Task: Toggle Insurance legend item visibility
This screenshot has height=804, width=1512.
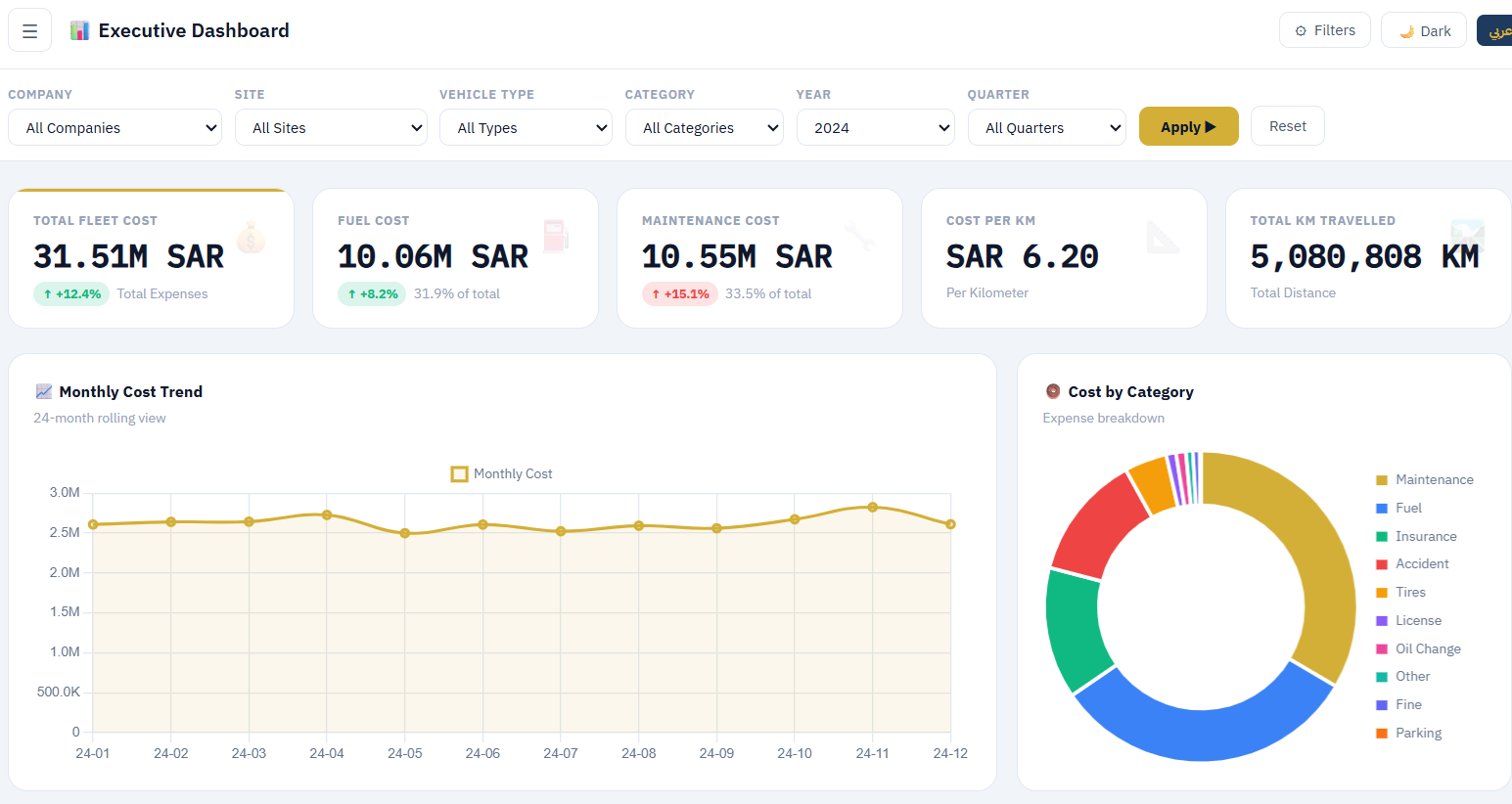Action: [1416, 536]
